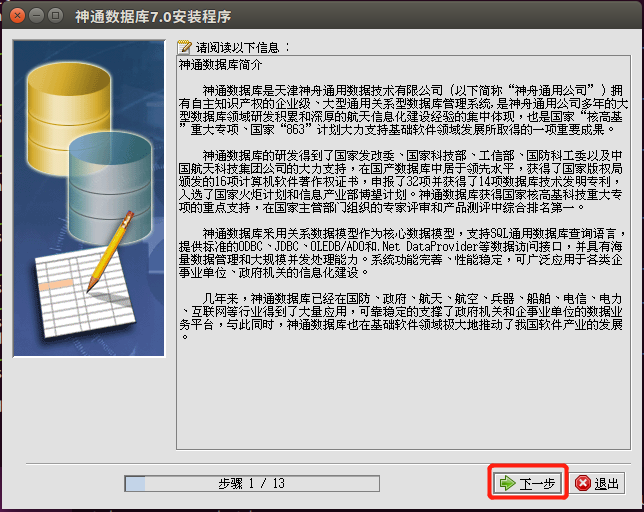Click the window title 神通数据库7.0安装程序
This screenshot has width=644, height=512.
[153, 16]
